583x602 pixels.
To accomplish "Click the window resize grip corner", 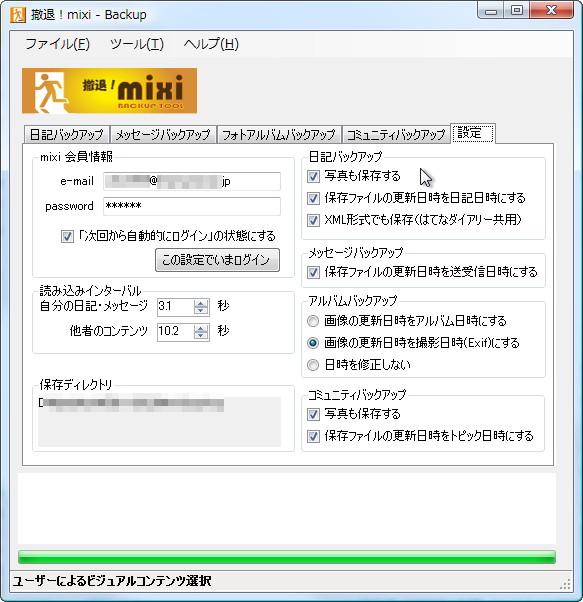I will point(565,584).
